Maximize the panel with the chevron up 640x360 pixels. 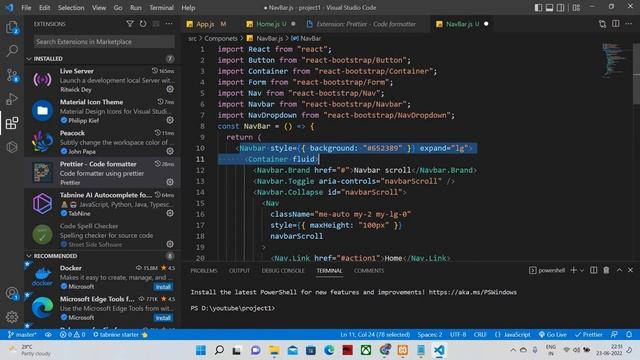[x=619, y=270]
